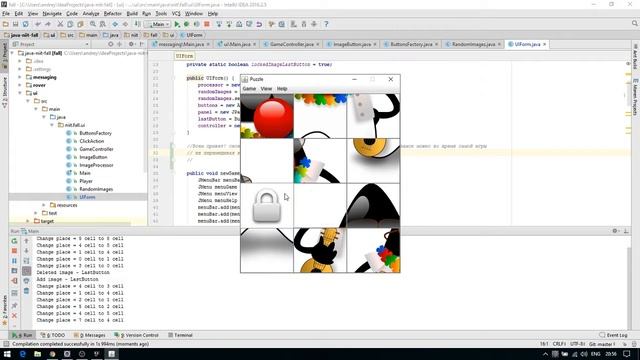Open the Game menu in Puzzle window
Viewport: 640px width, 360px height.
coord(249,89)
